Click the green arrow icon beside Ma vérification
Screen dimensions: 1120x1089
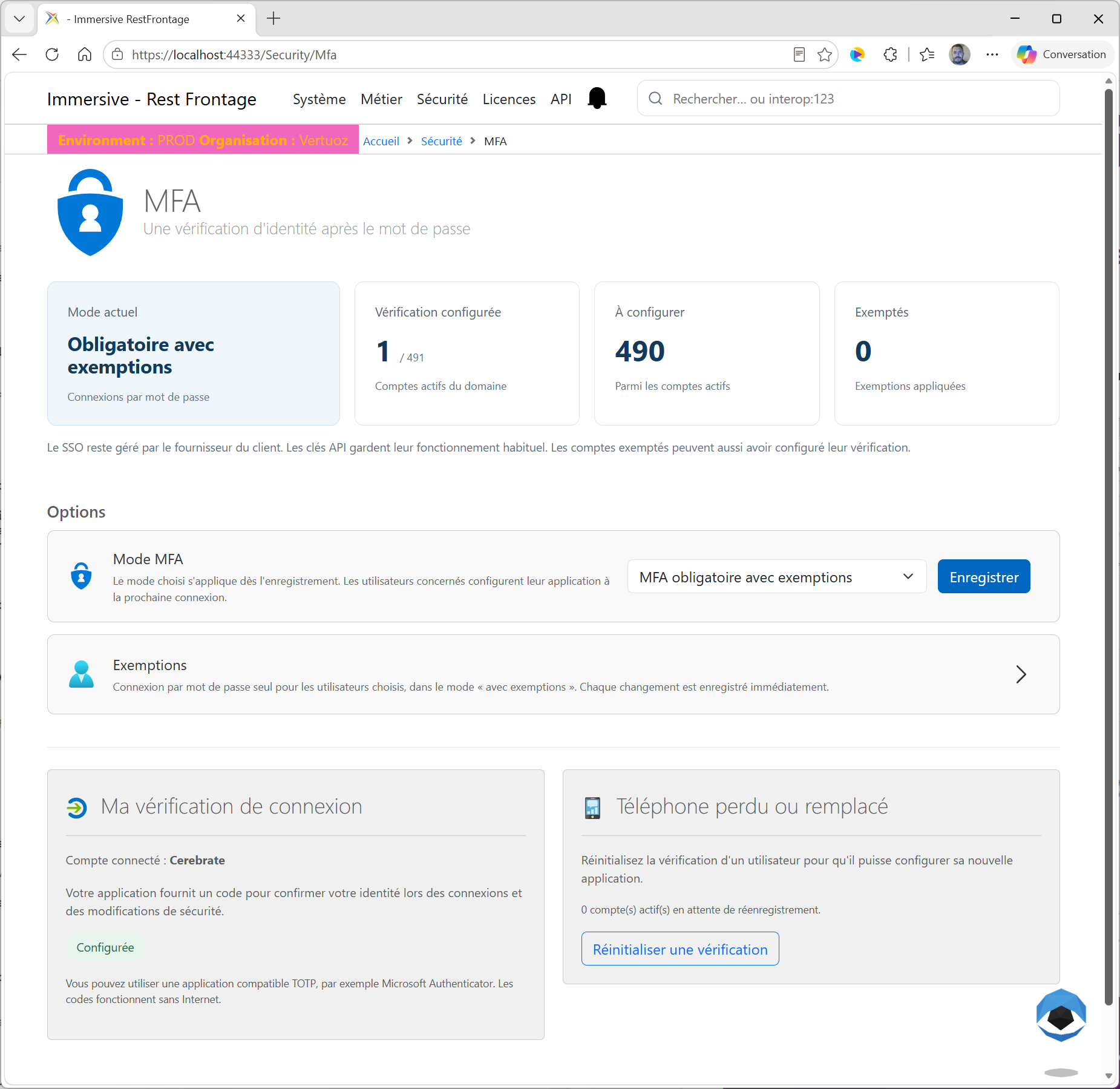tap(77, 808)
